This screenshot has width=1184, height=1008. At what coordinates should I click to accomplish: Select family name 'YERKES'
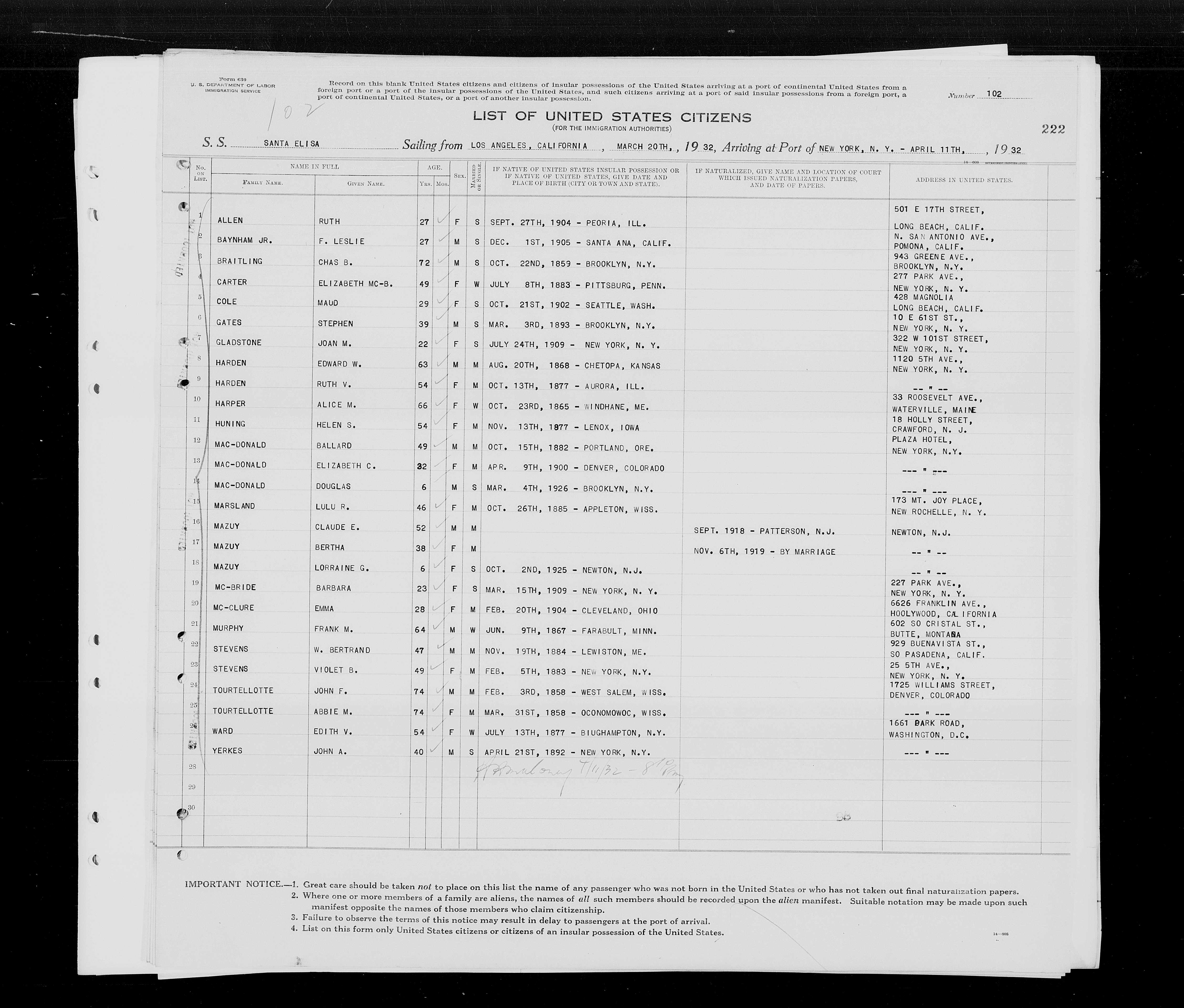point(227,751)
